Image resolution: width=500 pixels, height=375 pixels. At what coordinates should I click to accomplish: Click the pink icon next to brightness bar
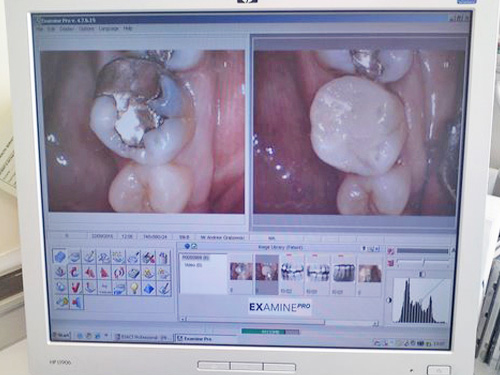click(391, 251)
